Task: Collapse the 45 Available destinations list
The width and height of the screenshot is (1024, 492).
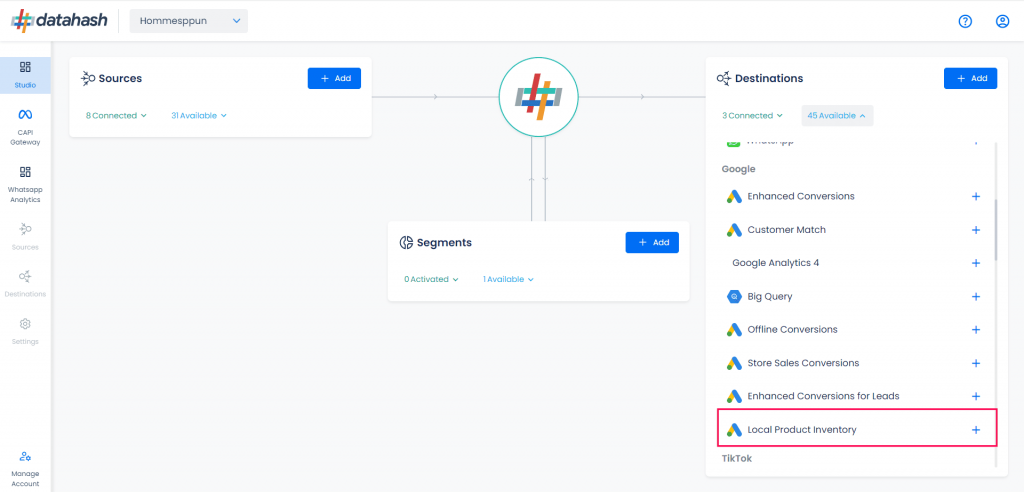Action: tap(837, 116)
